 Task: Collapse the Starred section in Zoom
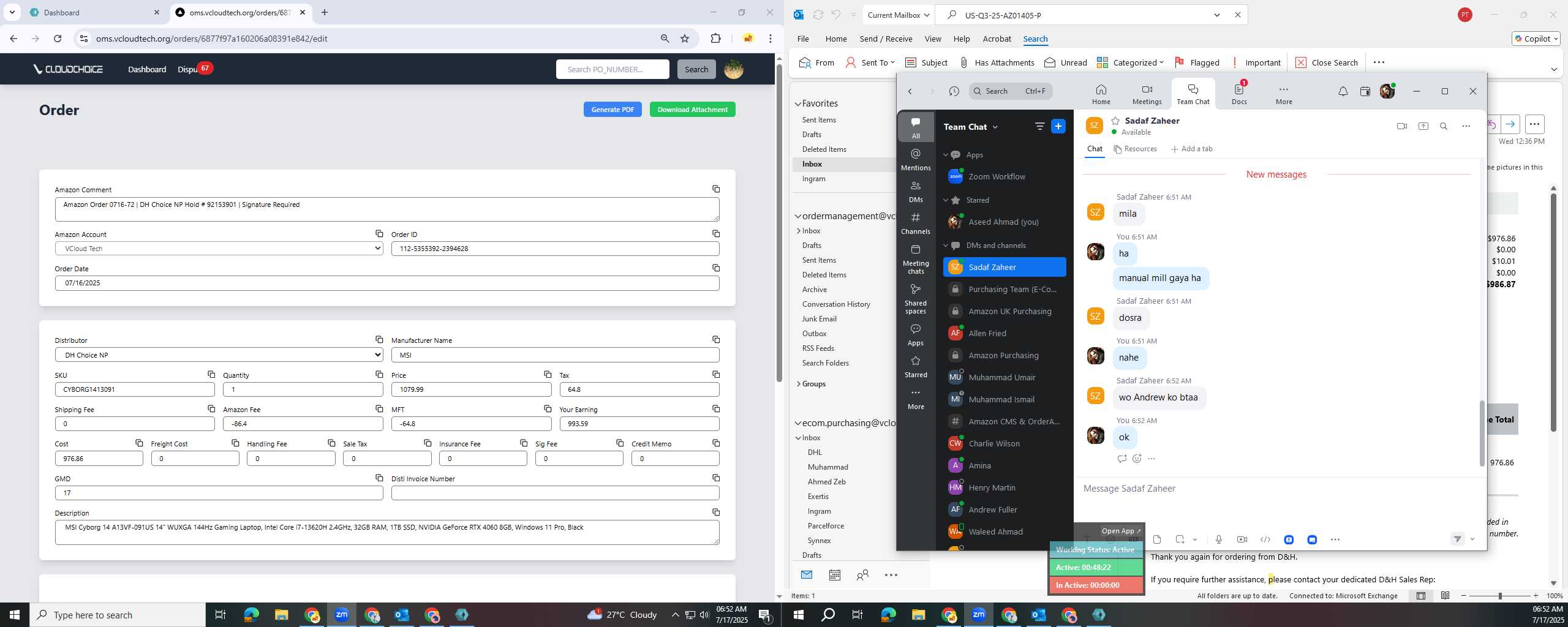pyautogui.click(x=945, y=200)
